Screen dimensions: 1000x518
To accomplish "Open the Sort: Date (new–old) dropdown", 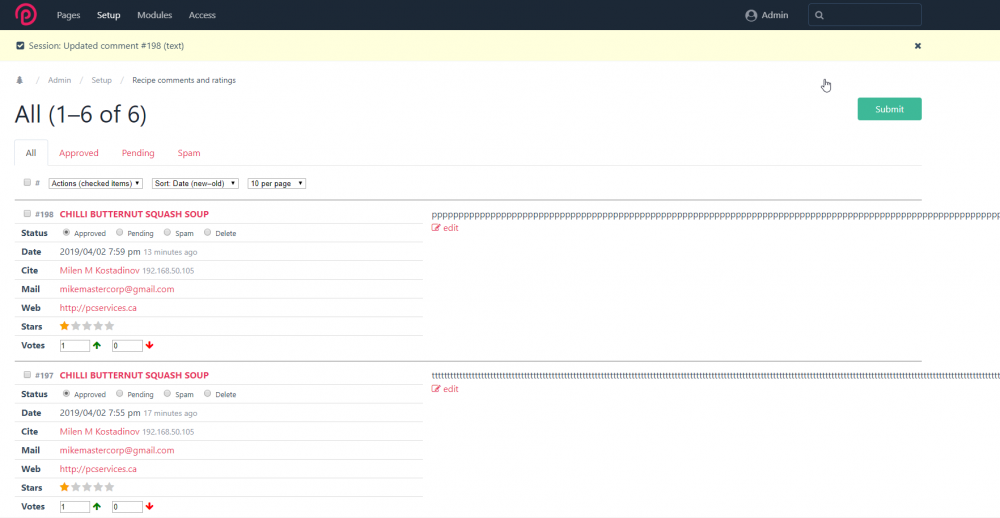I will point(195,183).
